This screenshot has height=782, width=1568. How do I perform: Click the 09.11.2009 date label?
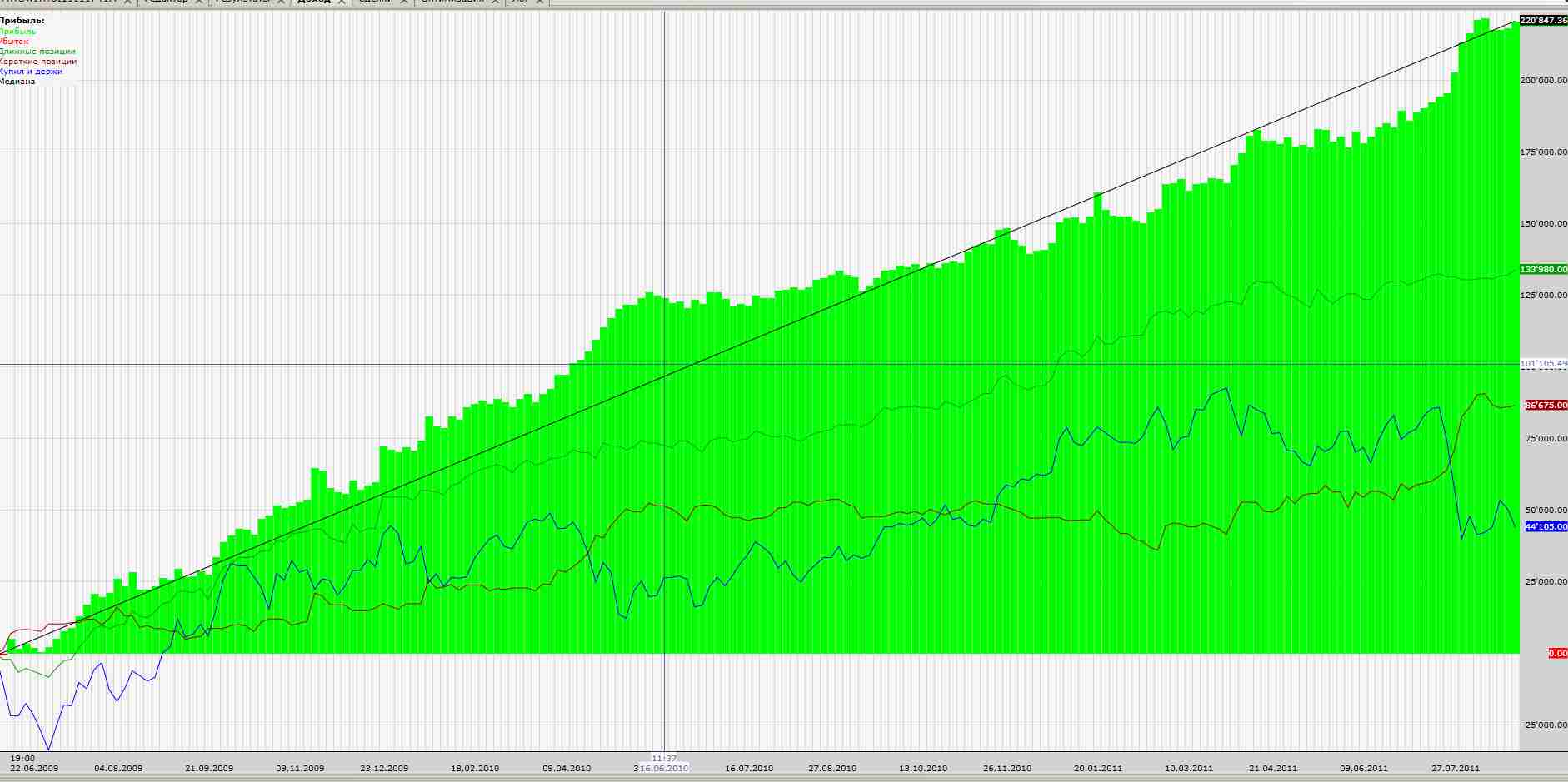pyautogui.click(x=300, y=769)
